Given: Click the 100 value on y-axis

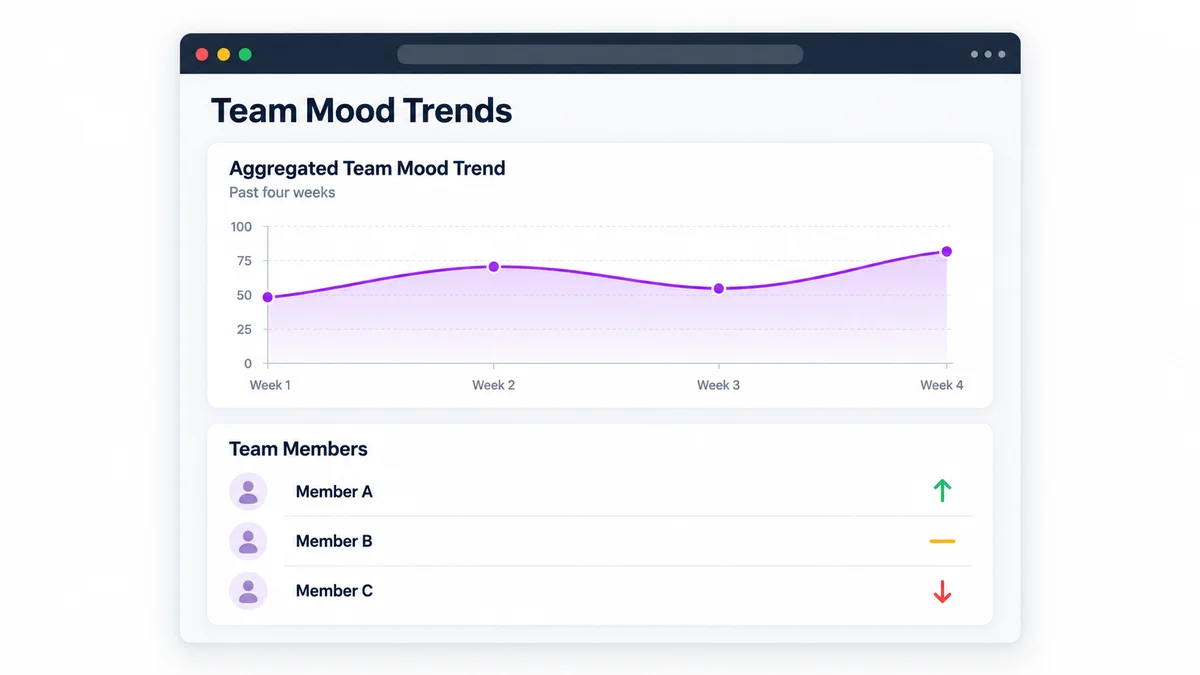Looking at the screenshot, I should click(x=241, y=227).
